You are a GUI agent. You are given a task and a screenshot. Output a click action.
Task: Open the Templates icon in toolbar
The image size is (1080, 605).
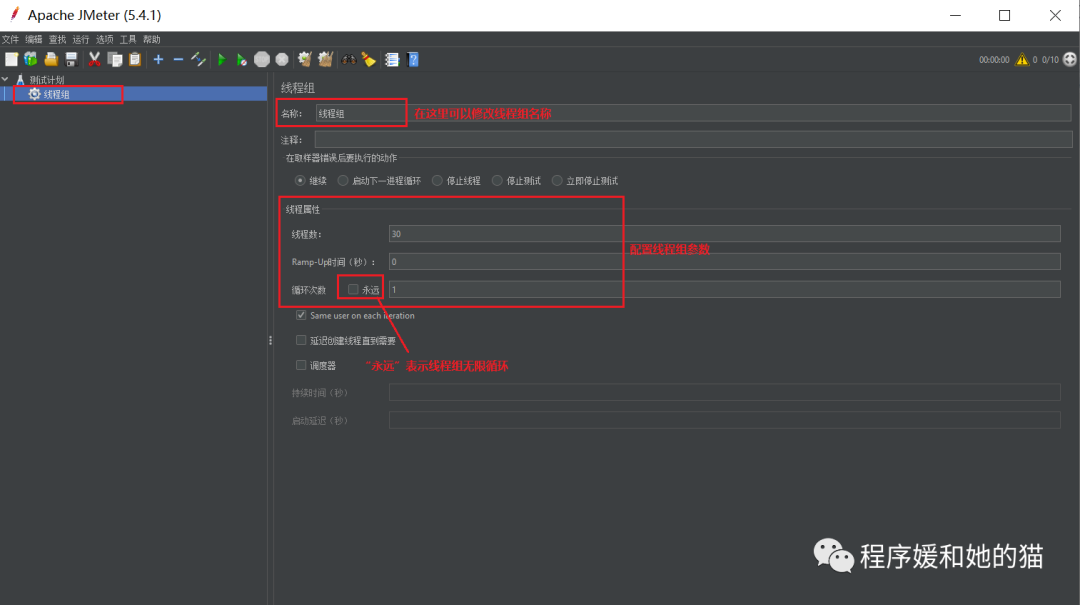31,59
